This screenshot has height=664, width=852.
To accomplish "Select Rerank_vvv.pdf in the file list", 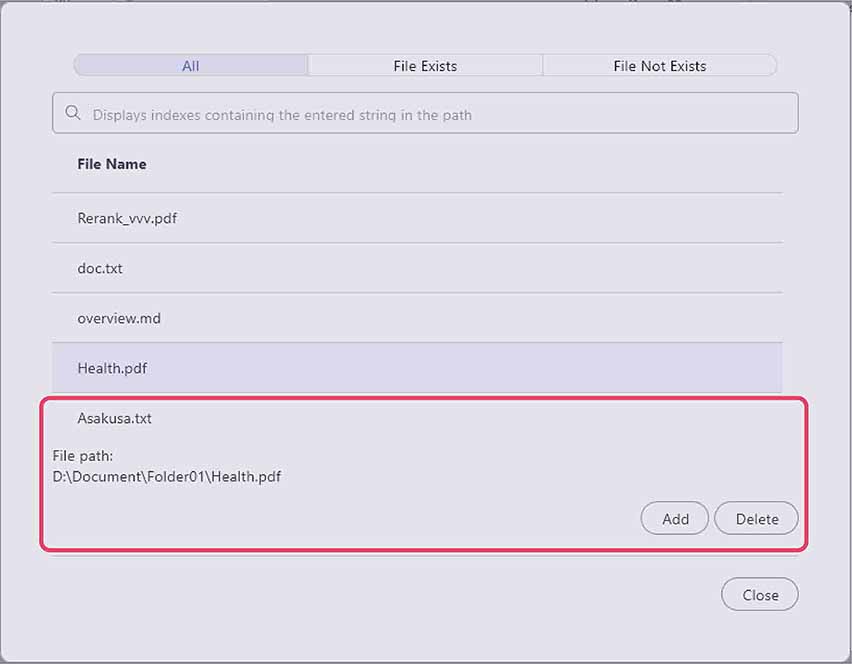I will tap(127, 218).
